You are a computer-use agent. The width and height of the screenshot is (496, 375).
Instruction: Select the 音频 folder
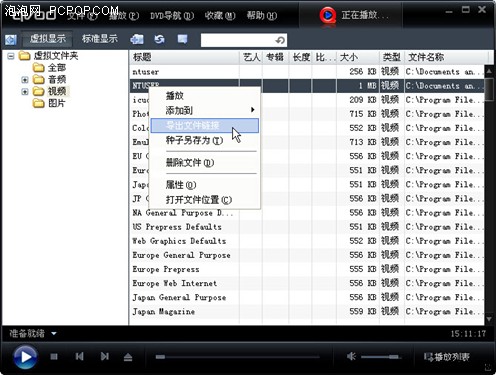click(50, 79)
